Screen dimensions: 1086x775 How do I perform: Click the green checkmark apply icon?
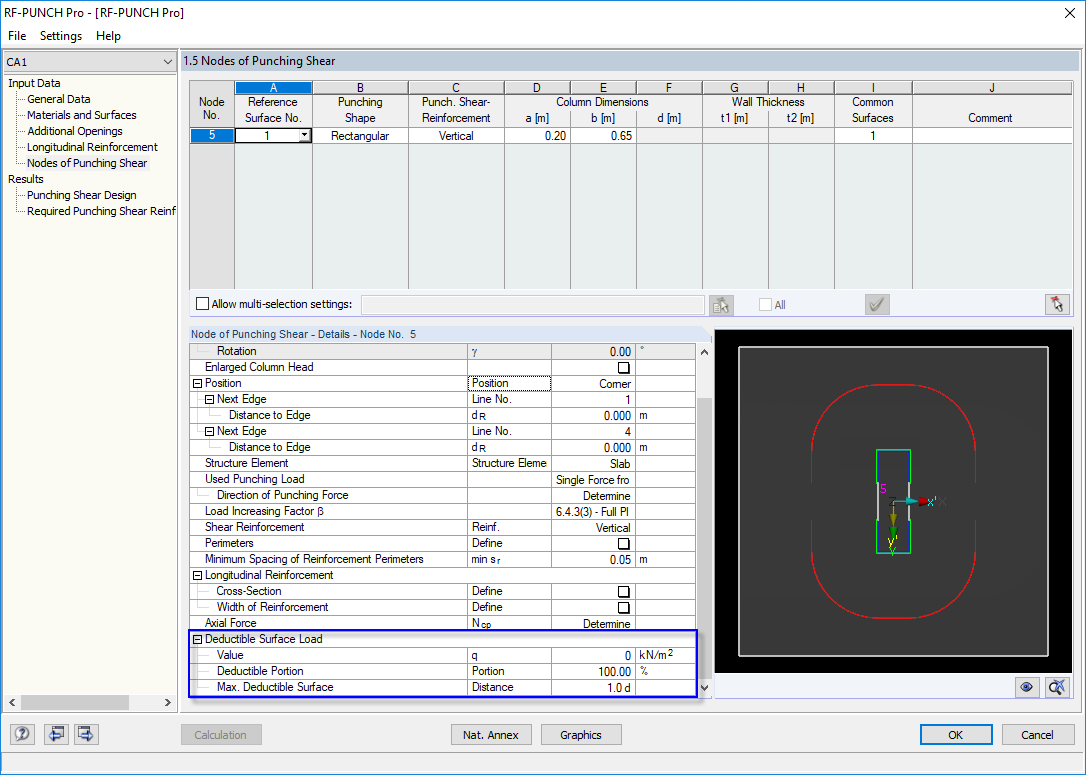877,305
